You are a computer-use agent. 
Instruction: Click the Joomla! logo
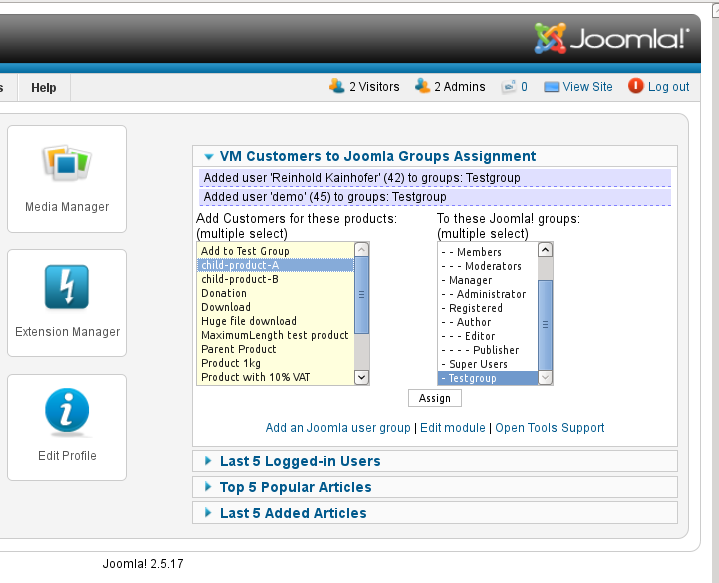coord(612,38)
